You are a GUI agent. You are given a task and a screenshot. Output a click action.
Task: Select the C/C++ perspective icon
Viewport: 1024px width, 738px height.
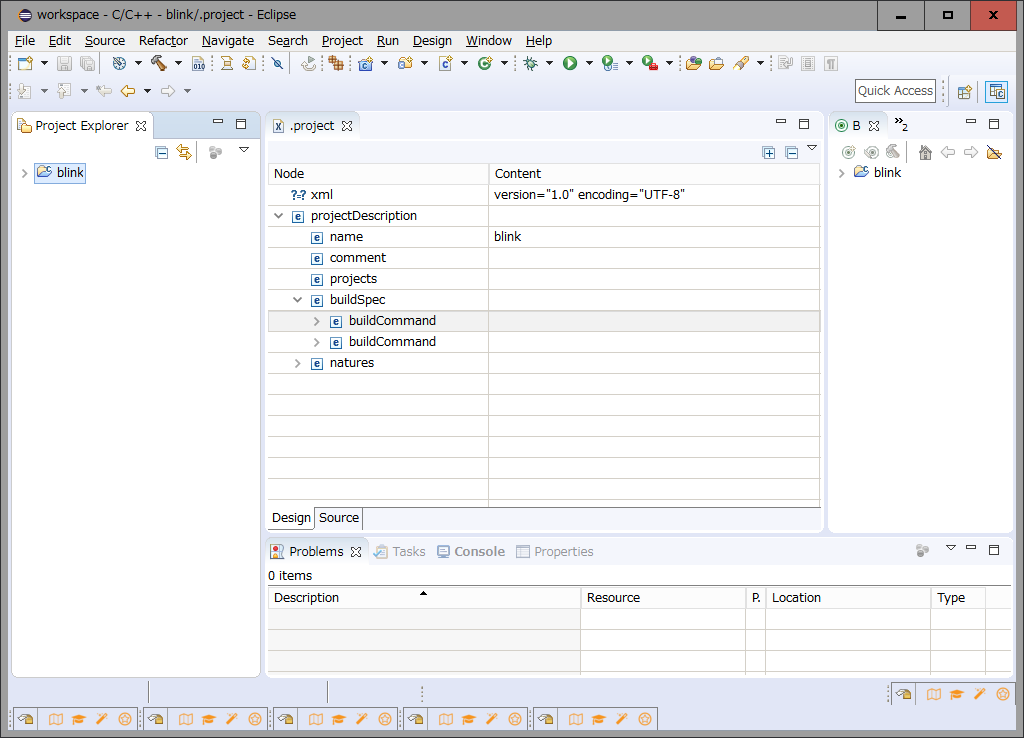tap(997, 92)
